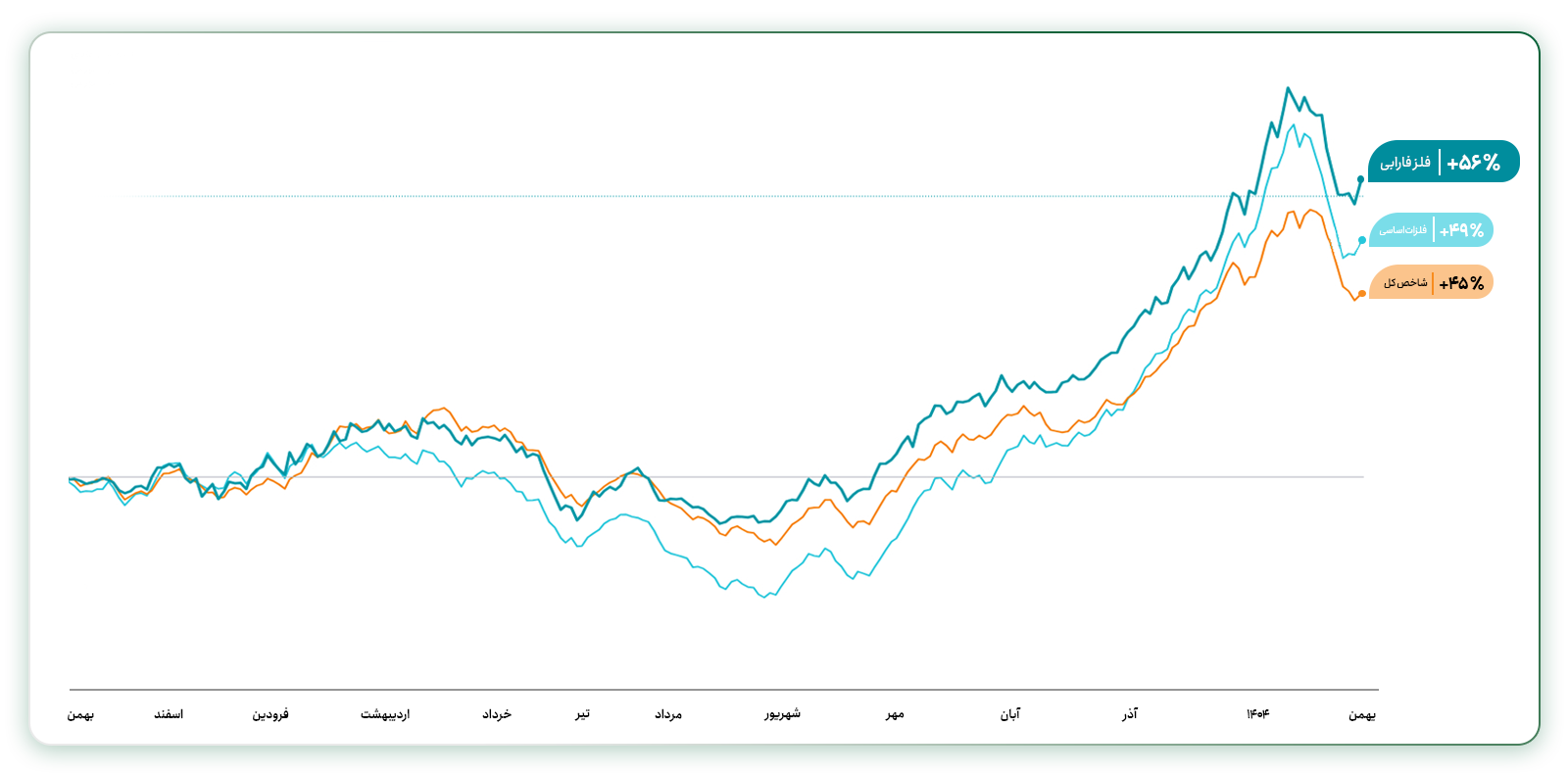
Task: Click the اسفند month label
Action: point(169,714)
